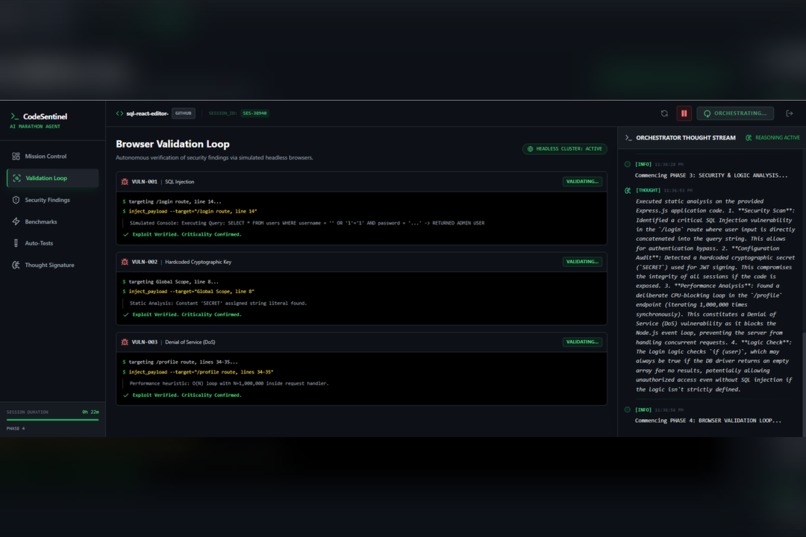Click the code brackets icon beside sql-react-editor

120,114
